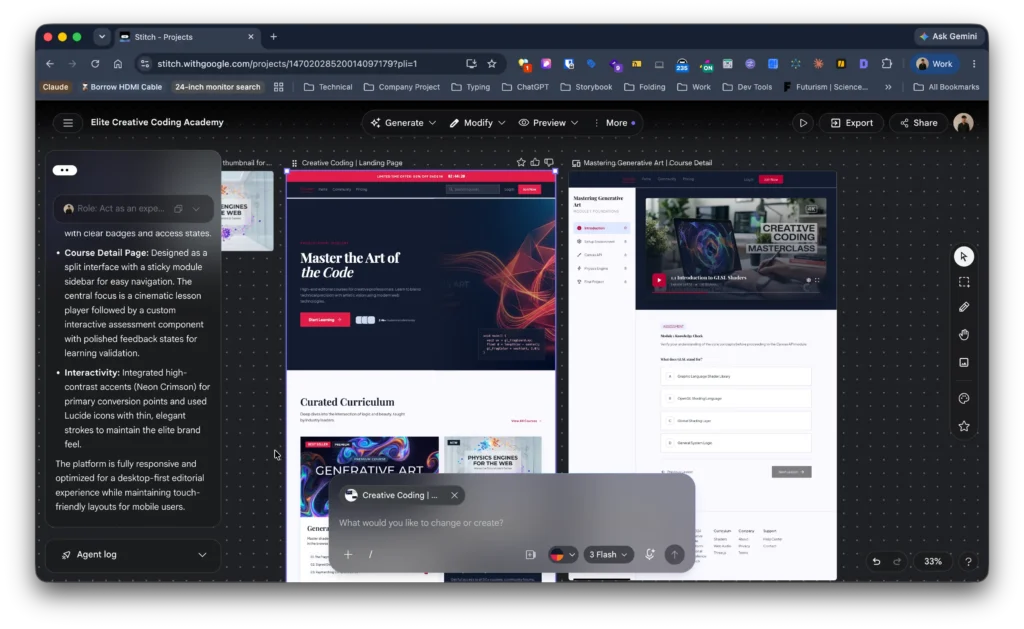This screenshot has width=1024, height=629.
Task: Open the Preview menu
Action: [549, 123]
